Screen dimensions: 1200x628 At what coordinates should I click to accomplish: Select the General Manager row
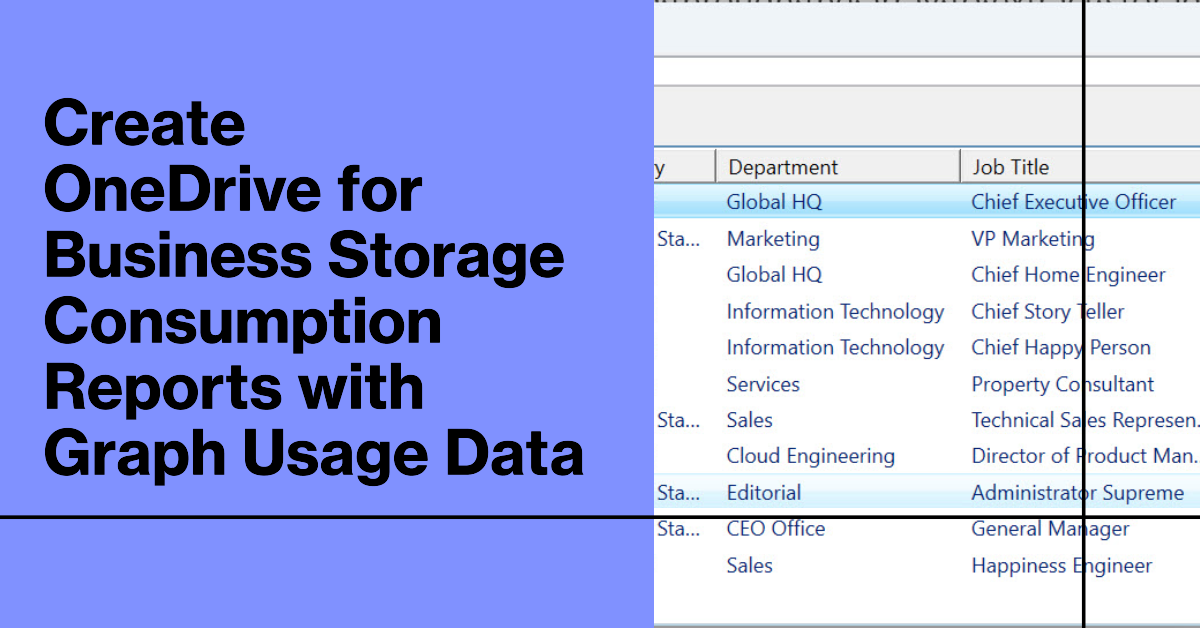pyautogui.click(x=1050, y=529)
